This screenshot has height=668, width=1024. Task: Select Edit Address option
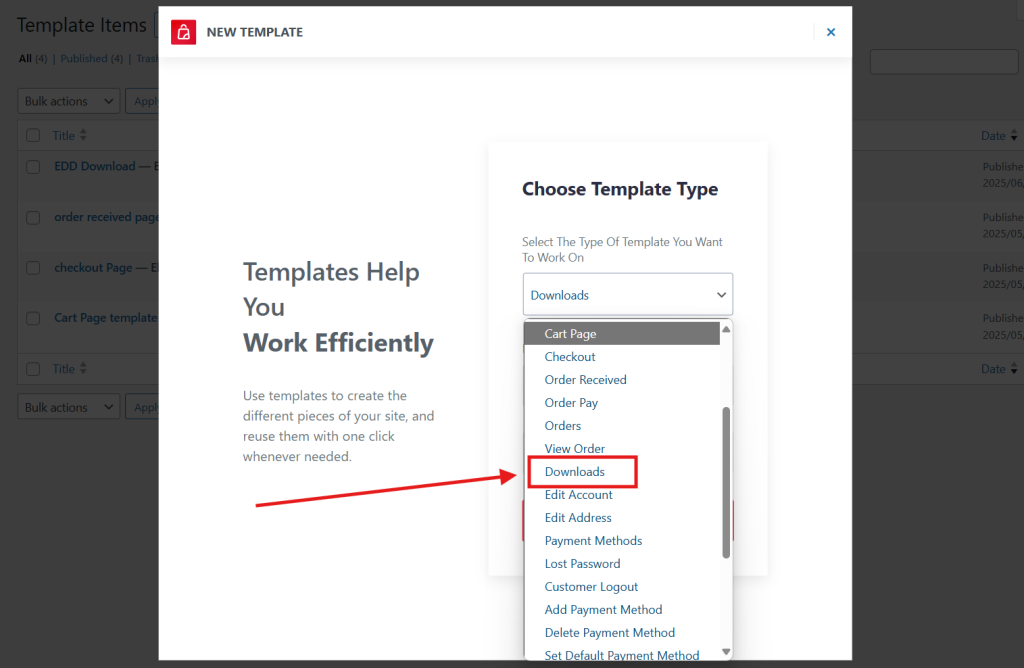tap(622, 517)
